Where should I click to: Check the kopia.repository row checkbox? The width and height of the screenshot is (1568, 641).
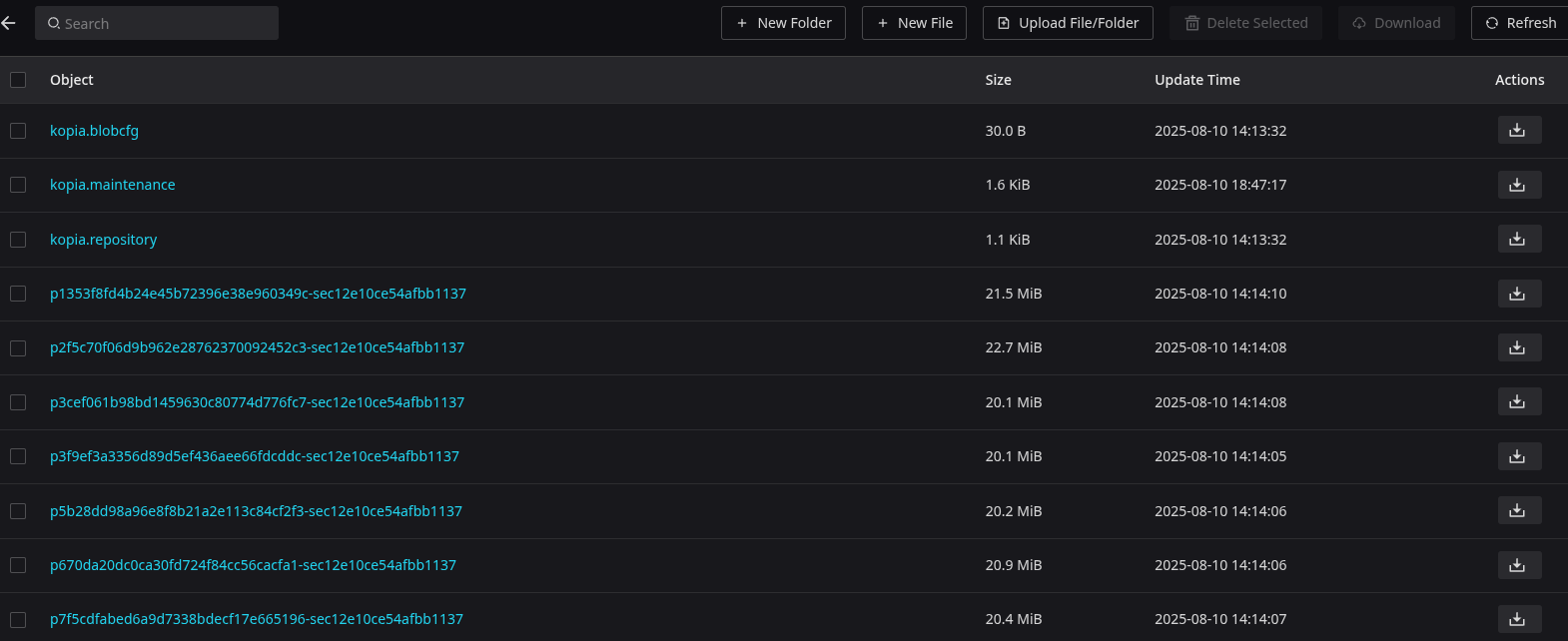pyautogui.click(x=18, y=240)
